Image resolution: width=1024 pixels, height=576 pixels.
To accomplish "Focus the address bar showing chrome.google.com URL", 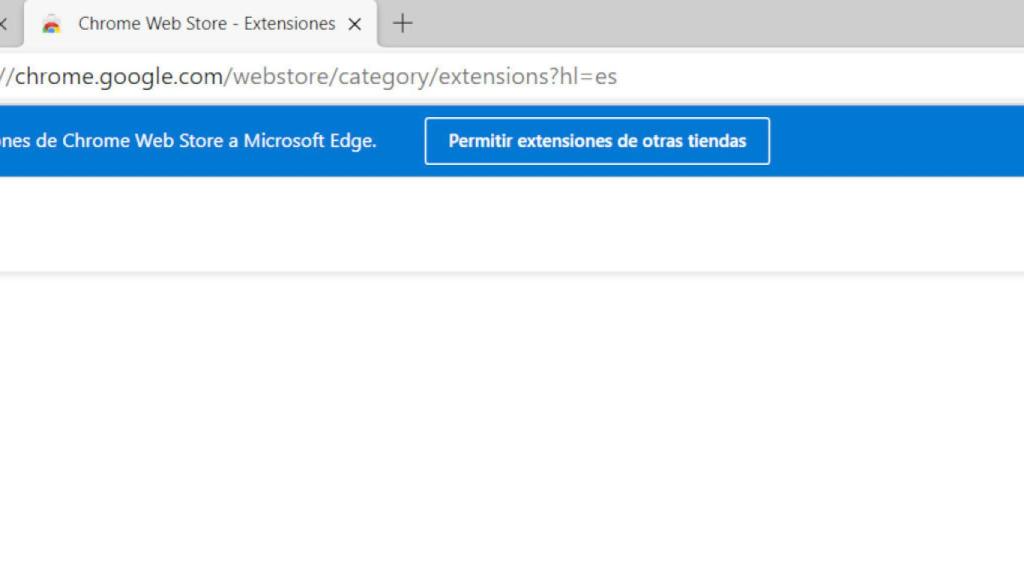I will coord(512,77).
